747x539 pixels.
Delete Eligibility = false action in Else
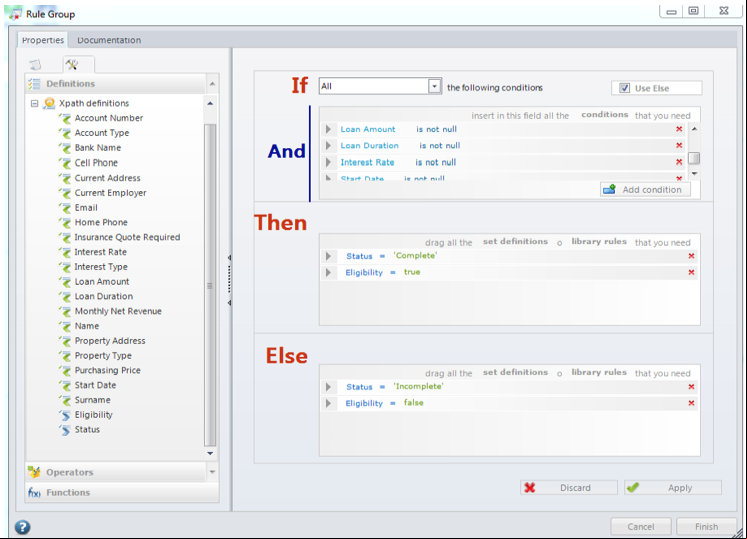[691, 403]
